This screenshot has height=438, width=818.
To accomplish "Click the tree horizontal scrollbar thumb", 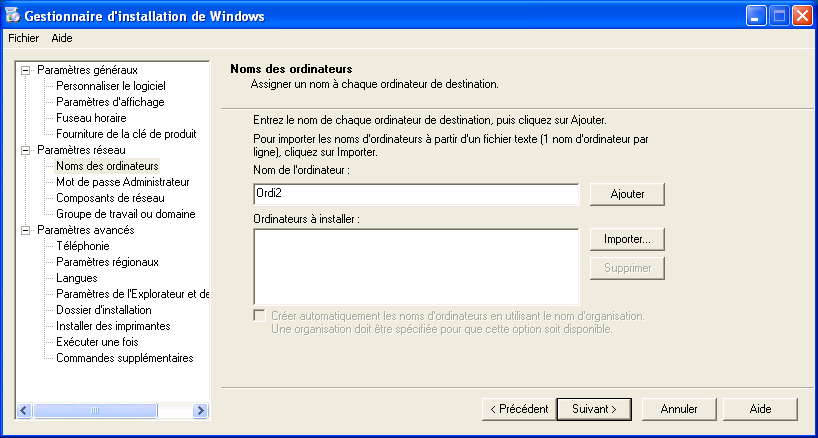I will [x=94, y=410].
